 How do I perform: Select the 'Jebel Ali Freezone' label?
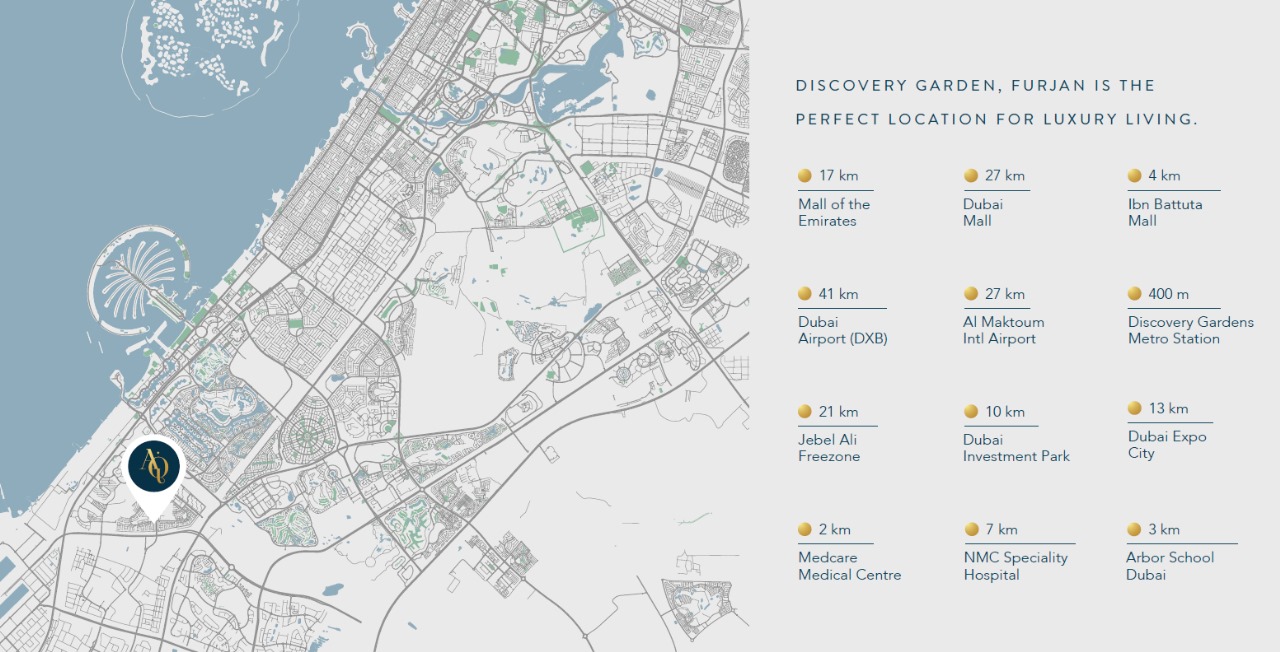(x=829, y=448)
